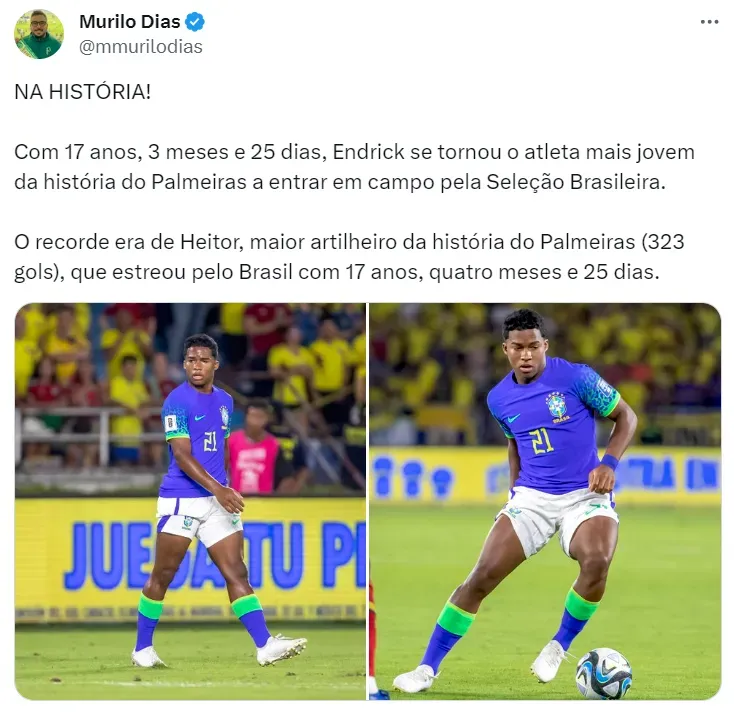Open the @mmurilodias handle link

140,47
